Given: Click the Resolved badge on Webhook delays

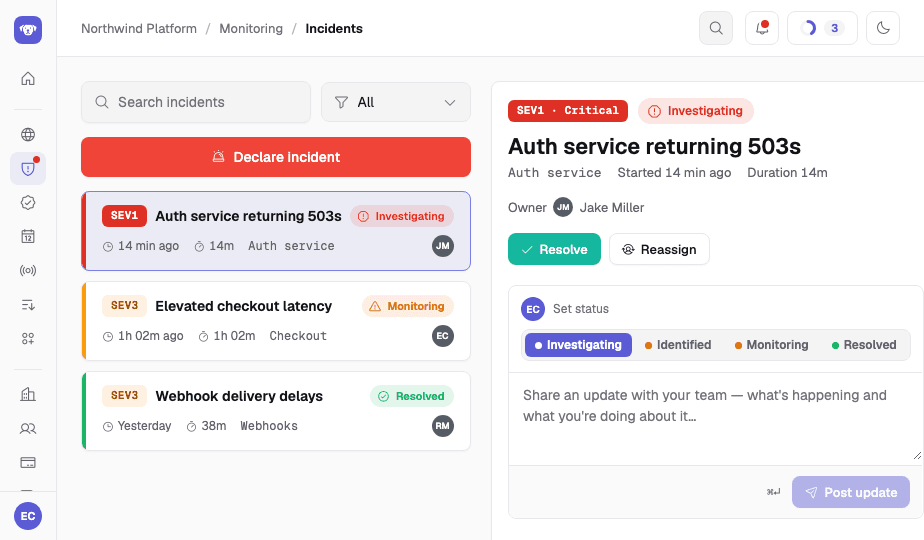Looking at the screenshot, I should click(x=411, y=396).
